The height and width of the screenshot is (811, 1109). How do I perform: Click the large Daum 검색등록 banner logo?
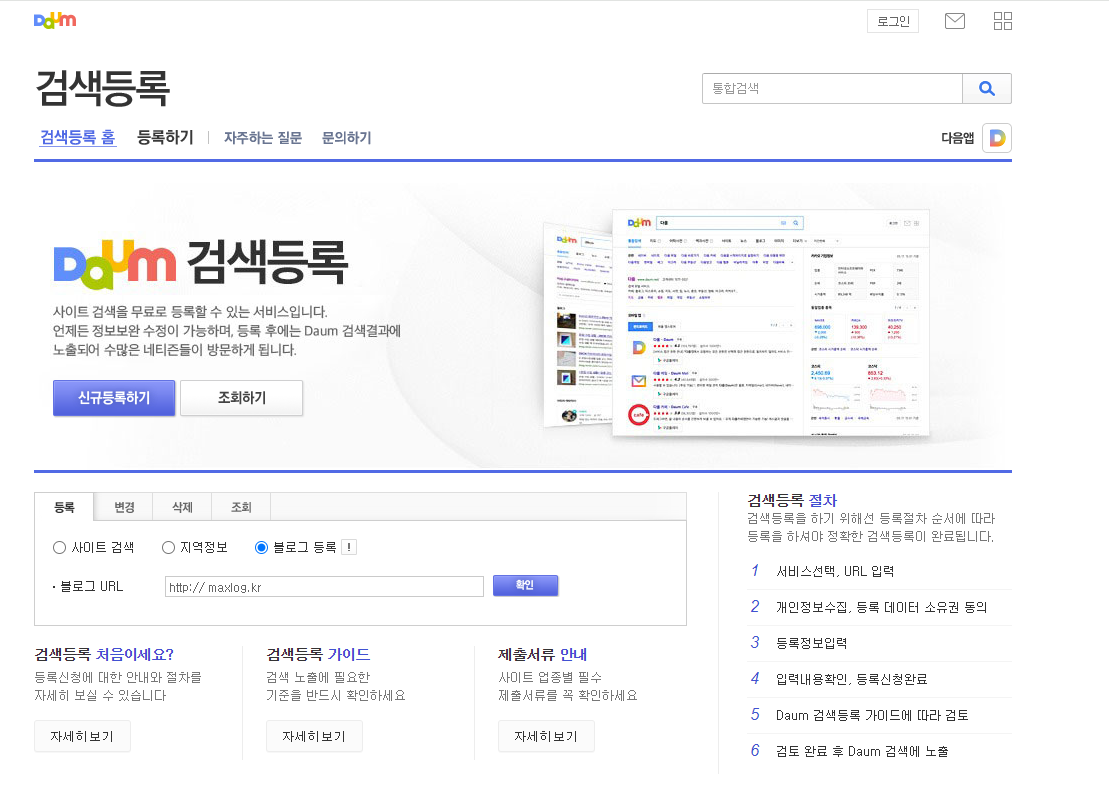201,263
